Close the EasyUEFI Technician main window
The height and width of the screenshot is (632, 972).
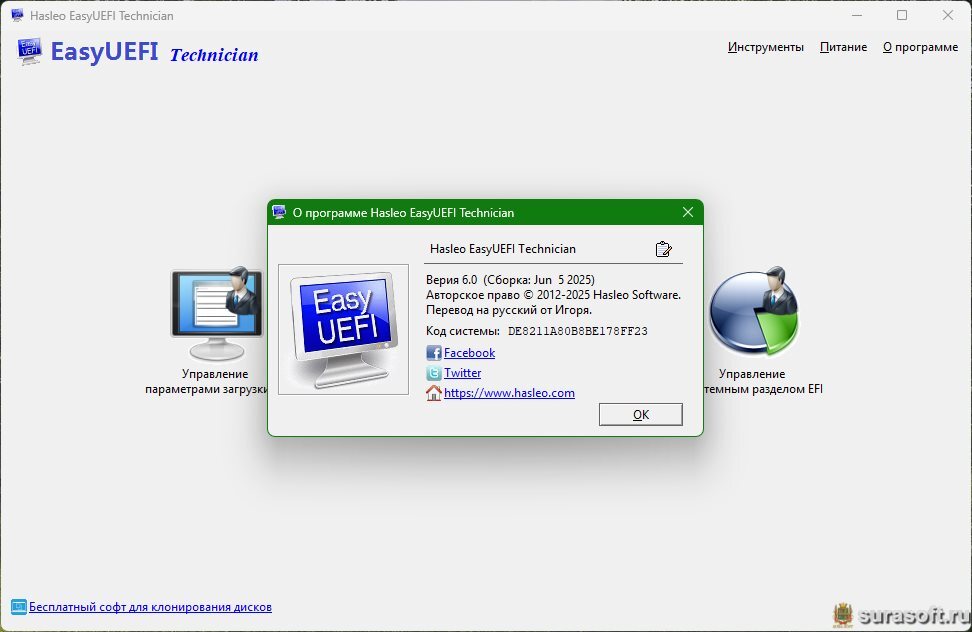click(x=948, y=15)
